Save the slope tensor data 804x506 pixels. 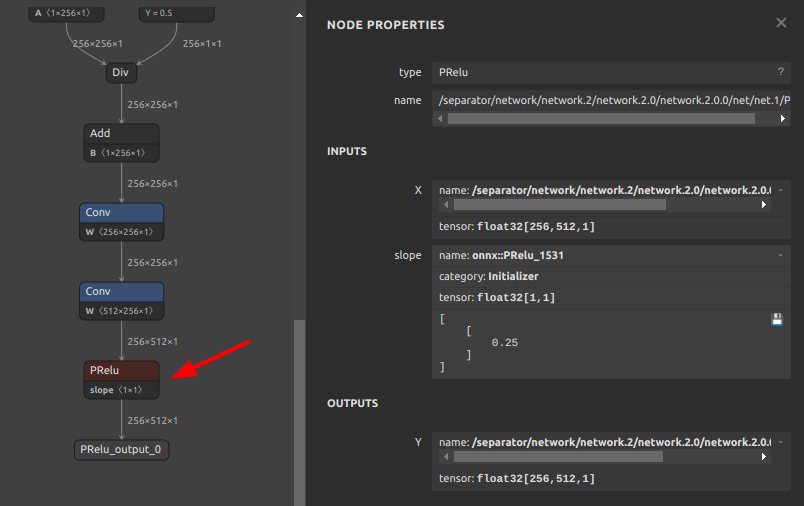(777, 319)
